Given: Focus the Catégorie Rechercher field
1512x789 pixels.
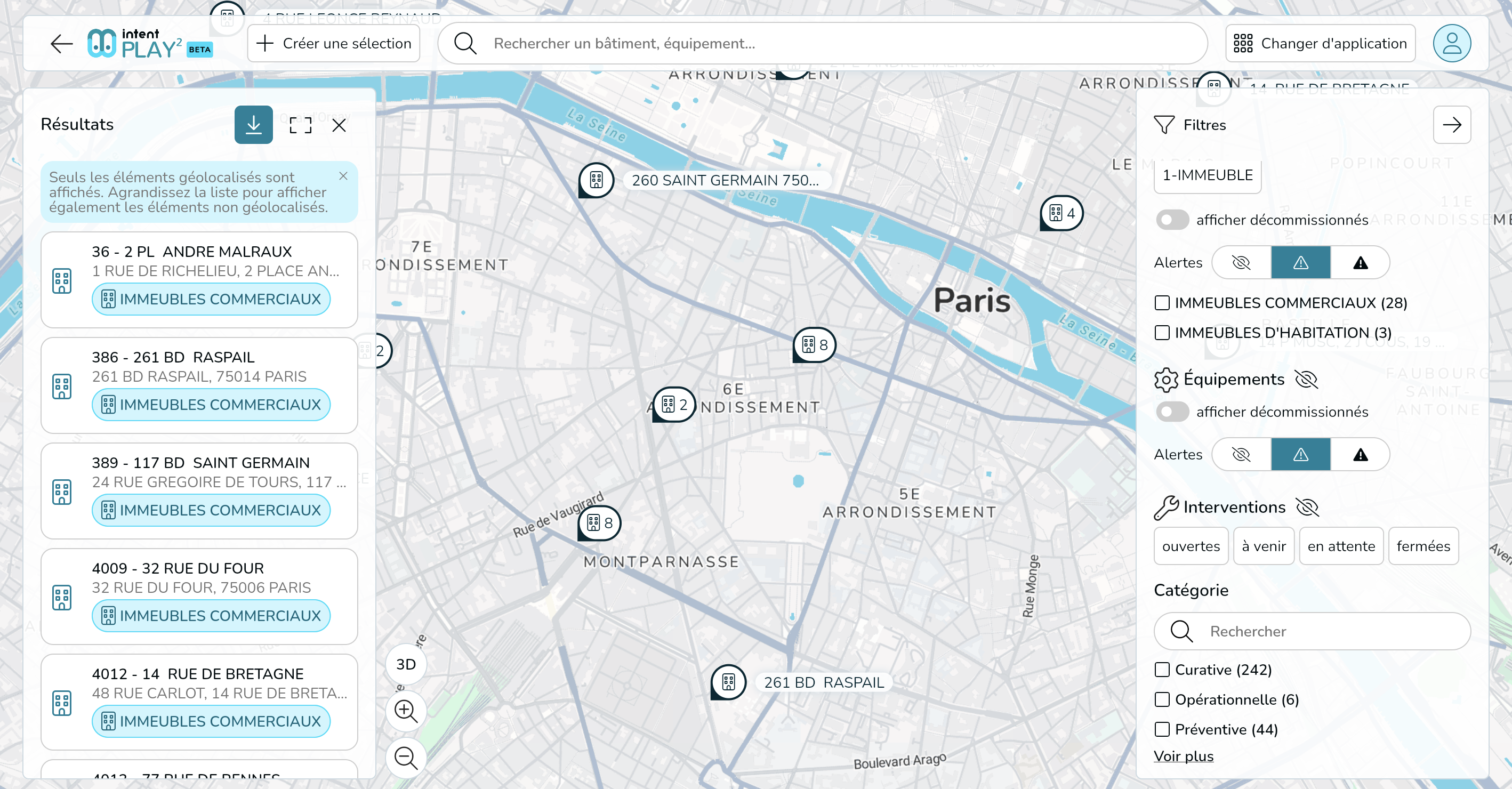Looking at the screenshot, I should (x=1312, y=631).
